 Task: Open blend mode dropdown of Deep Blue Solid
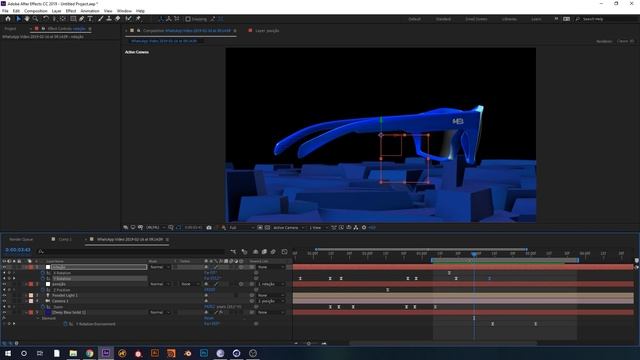coord(160,313)
